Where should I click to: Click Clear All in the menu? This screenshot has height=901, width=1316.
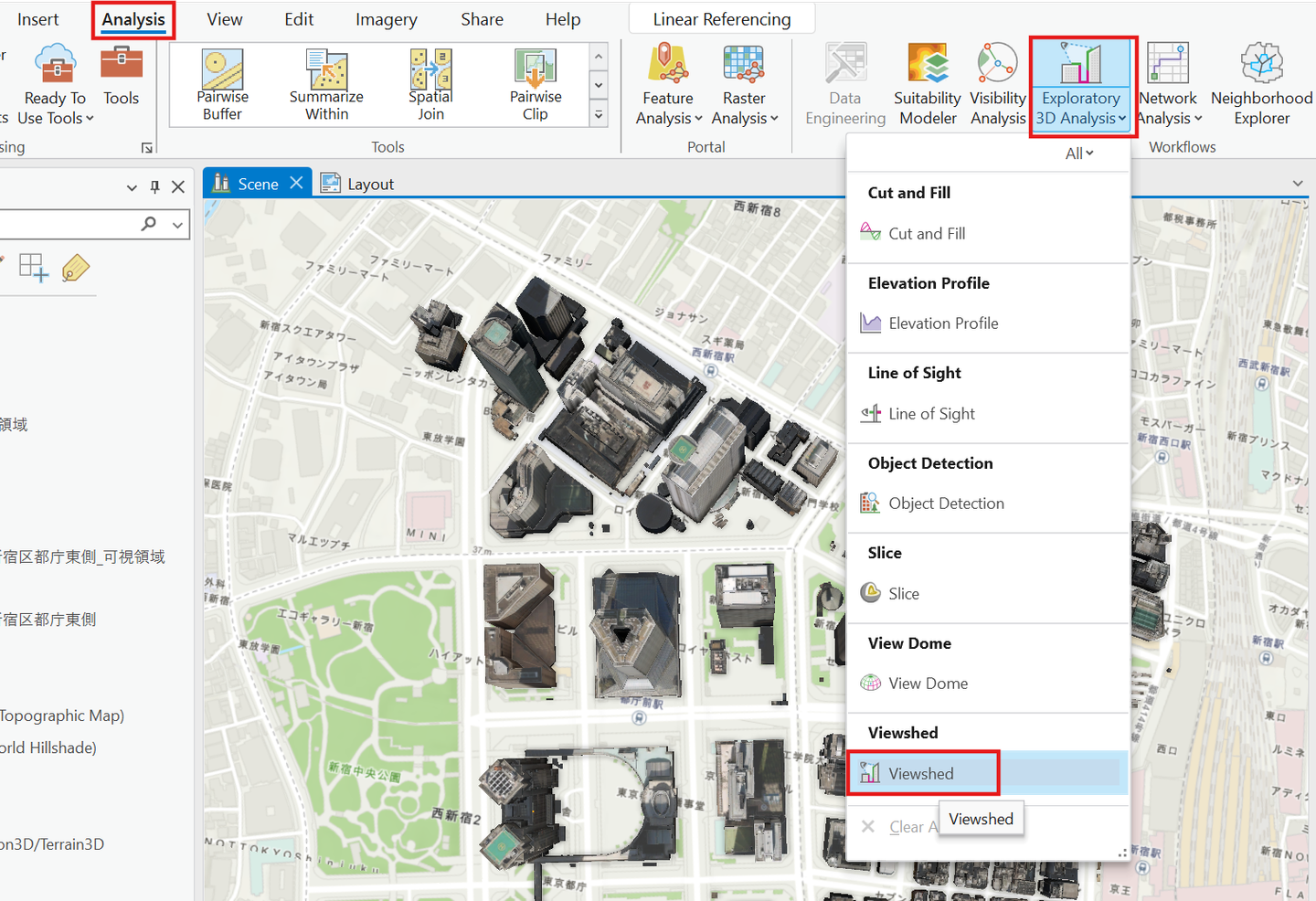tap(899, 826)
